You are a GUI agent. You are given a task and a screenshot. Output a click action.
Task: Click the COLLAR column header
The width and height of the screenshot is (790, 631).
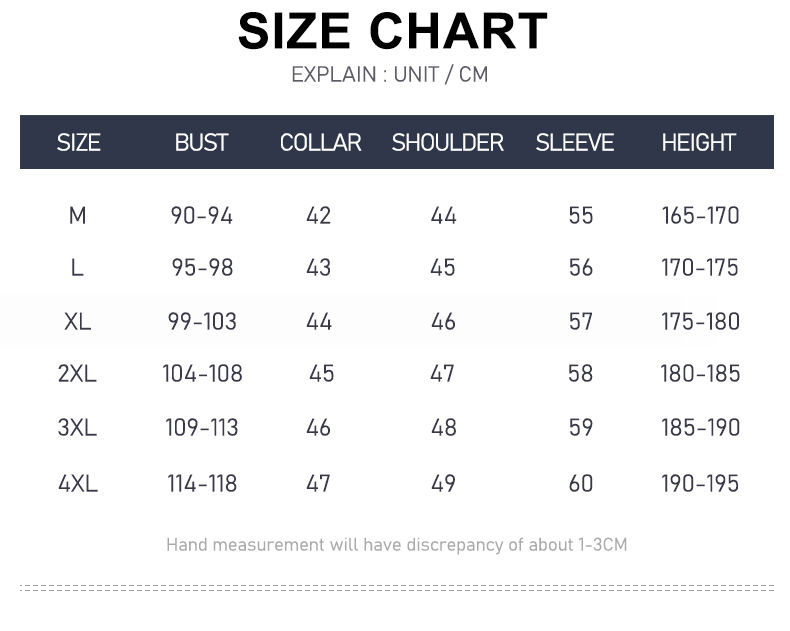click(320, 143)
